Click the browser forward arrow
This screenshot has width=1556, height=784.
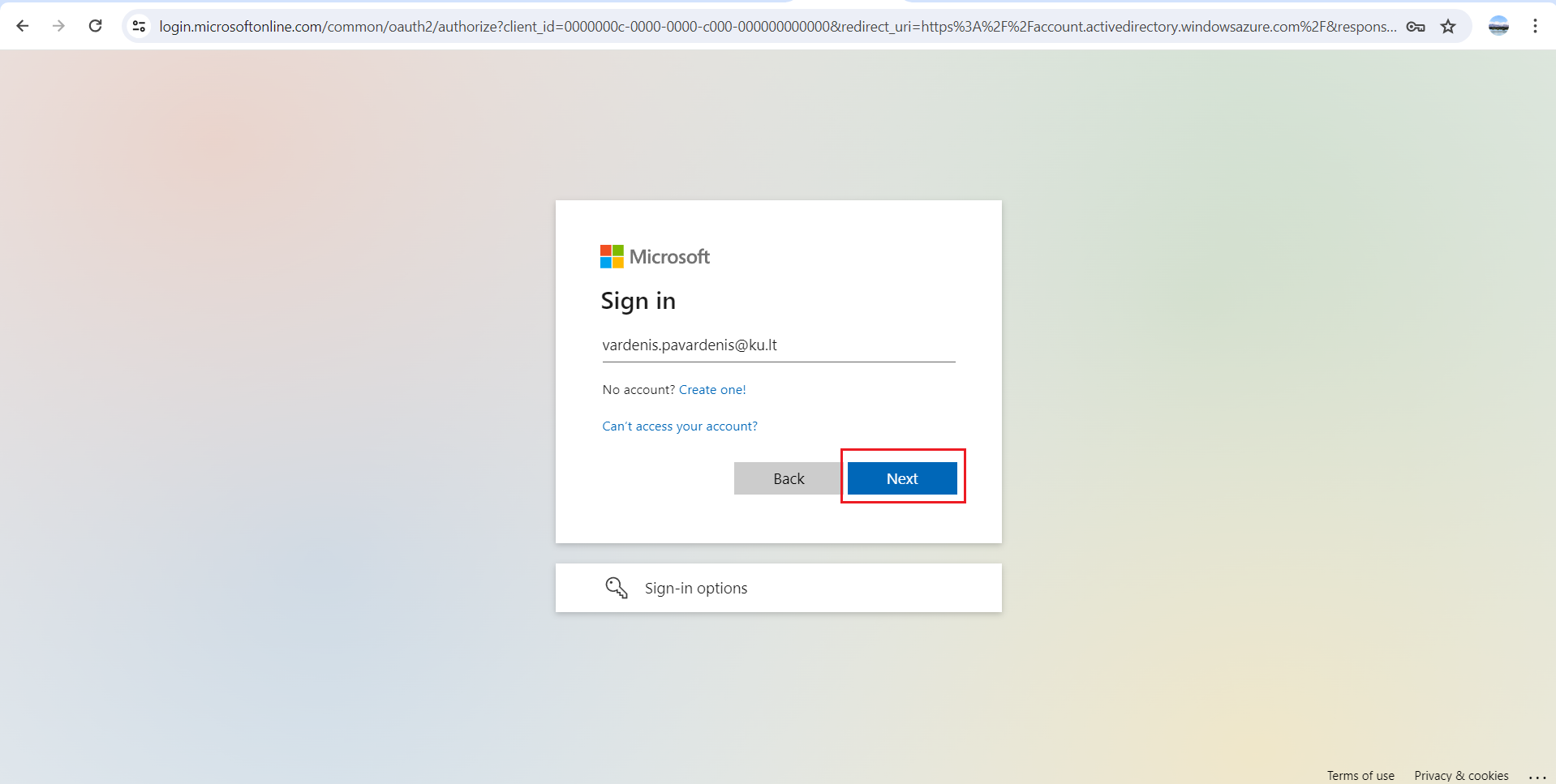point(58,25)
